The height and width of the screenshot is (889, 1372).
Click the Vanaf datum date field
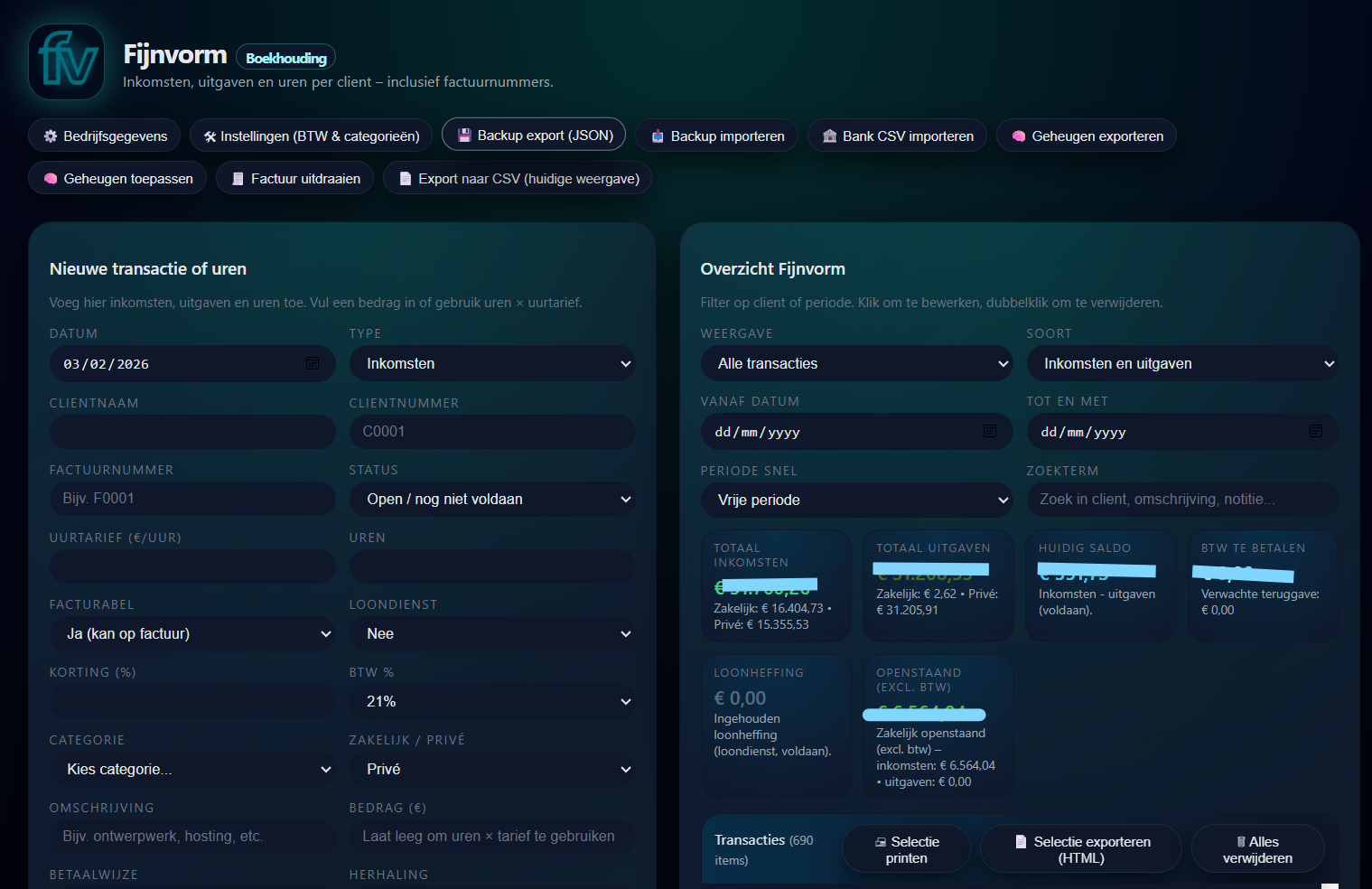point(857,432)
